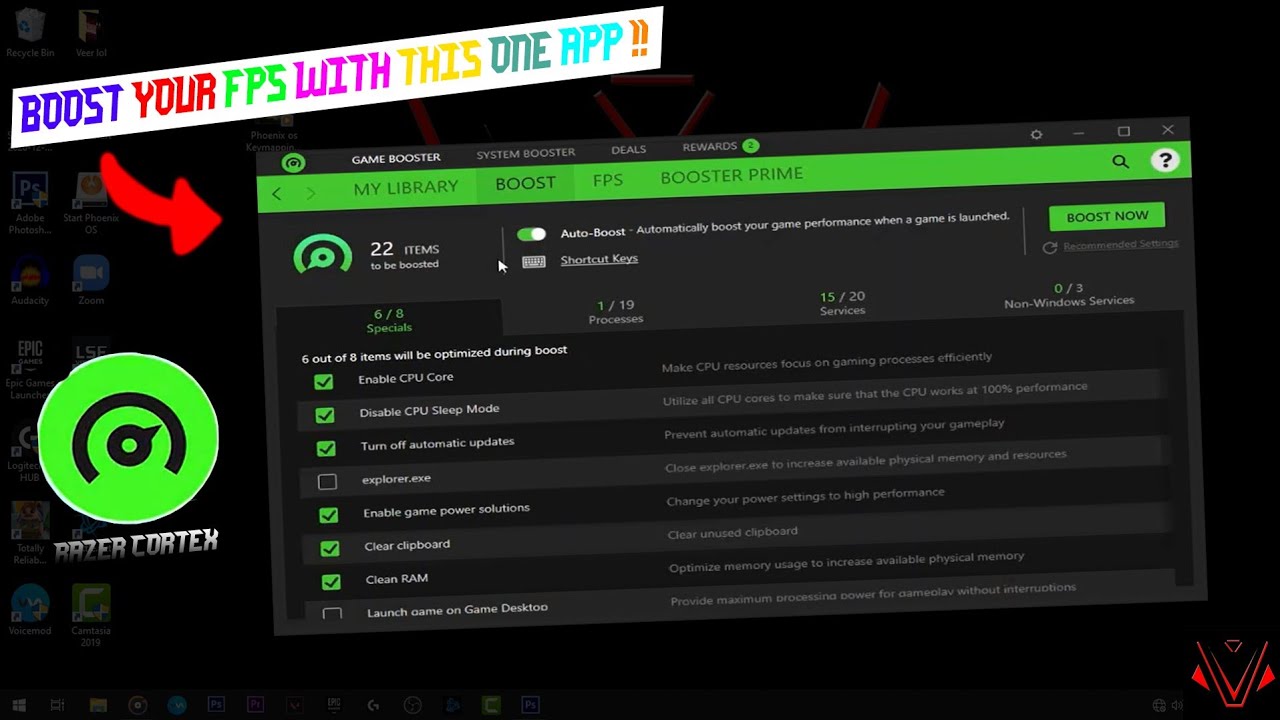The width and height of the screenshot is (1280, 720).
Task: Open Audacity desktop shortcut
Action: tap(30, 282)
